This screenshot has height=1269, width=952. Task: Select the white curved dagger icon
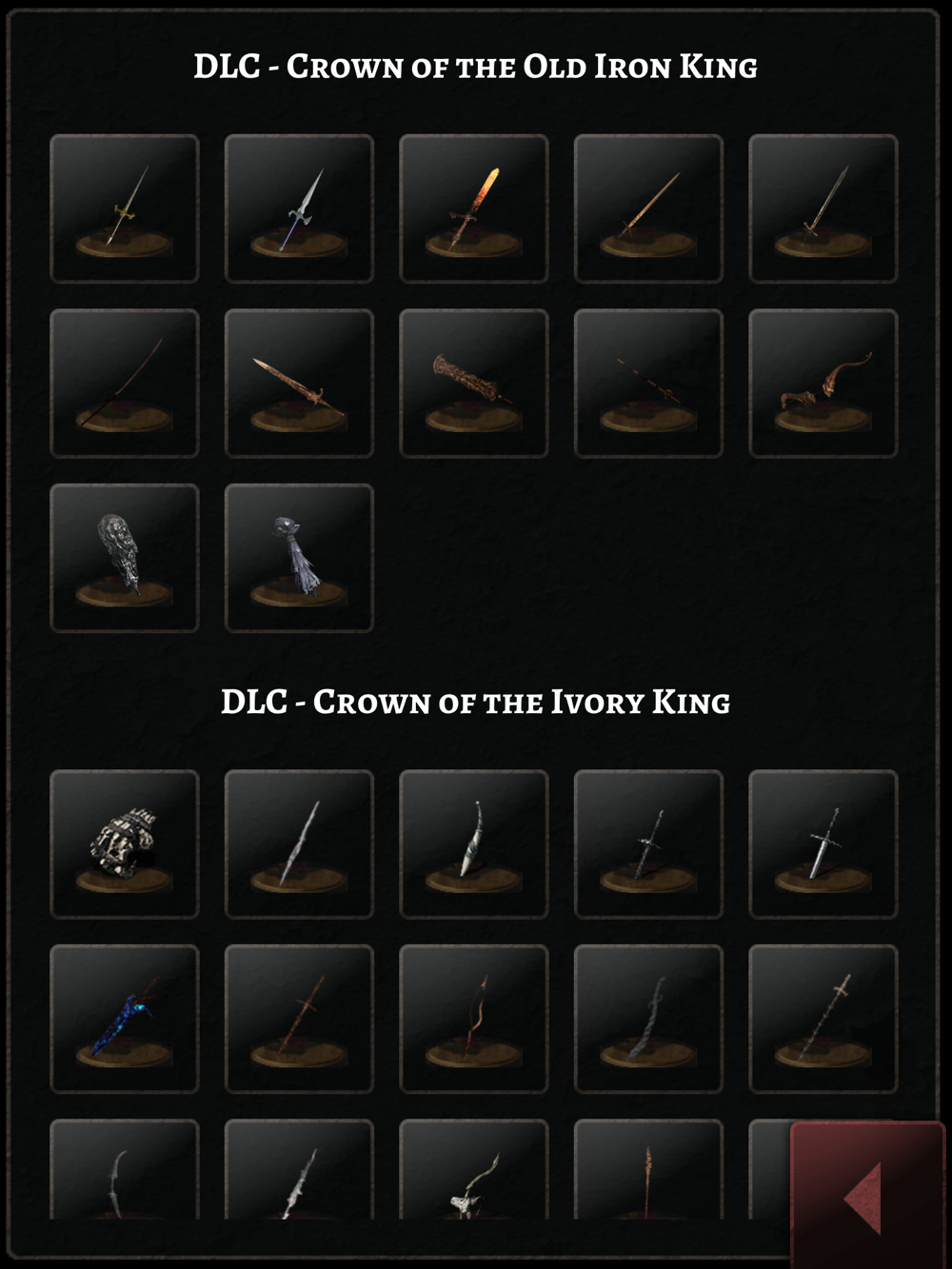(473, 844)
